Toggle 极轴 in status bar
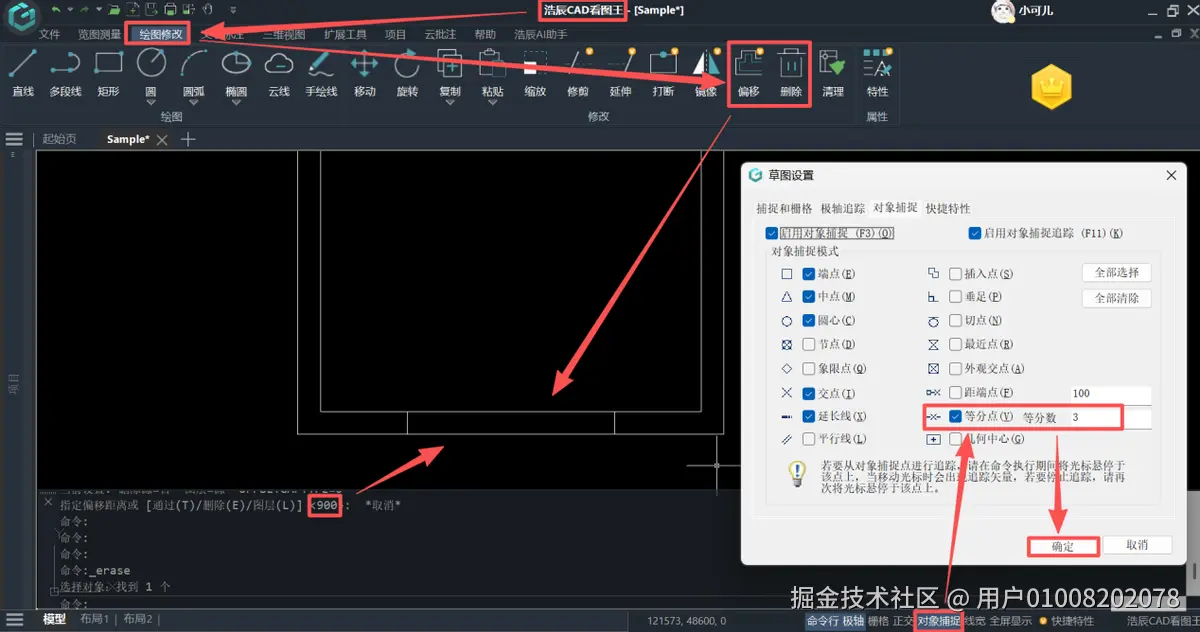 (853, 621)
